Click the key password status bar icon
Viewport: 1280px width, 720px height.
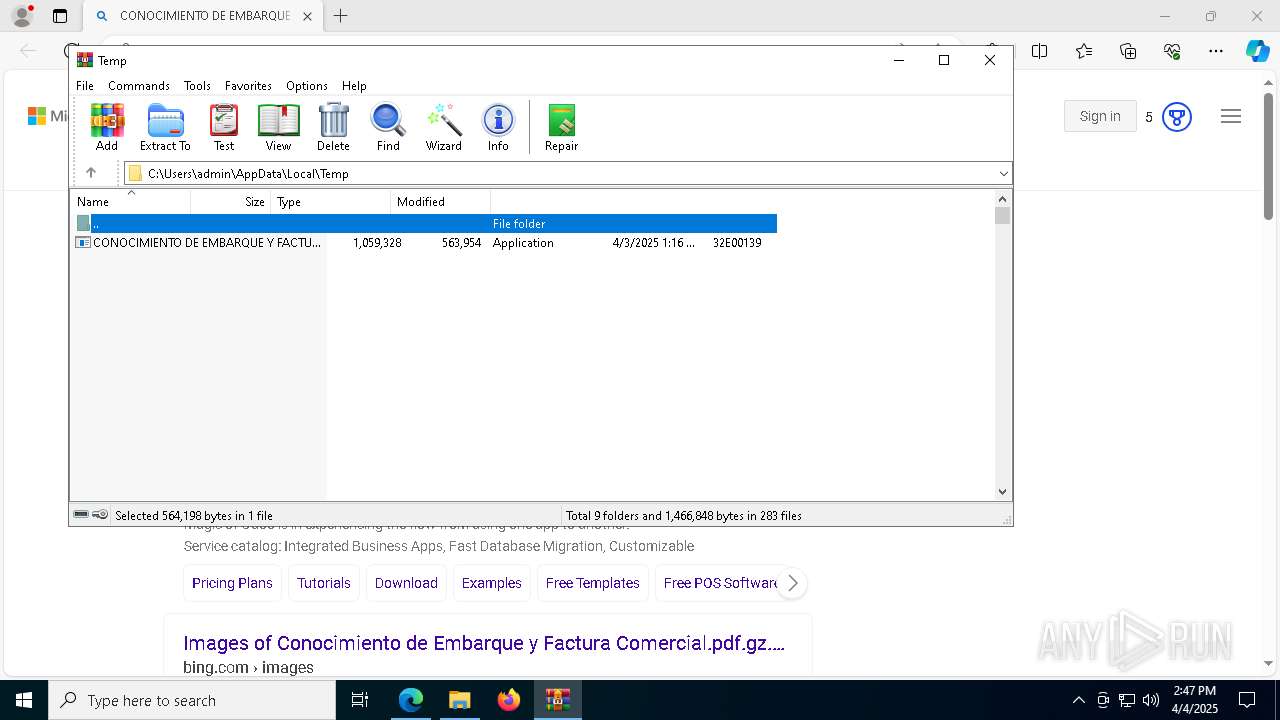point(100,515)
